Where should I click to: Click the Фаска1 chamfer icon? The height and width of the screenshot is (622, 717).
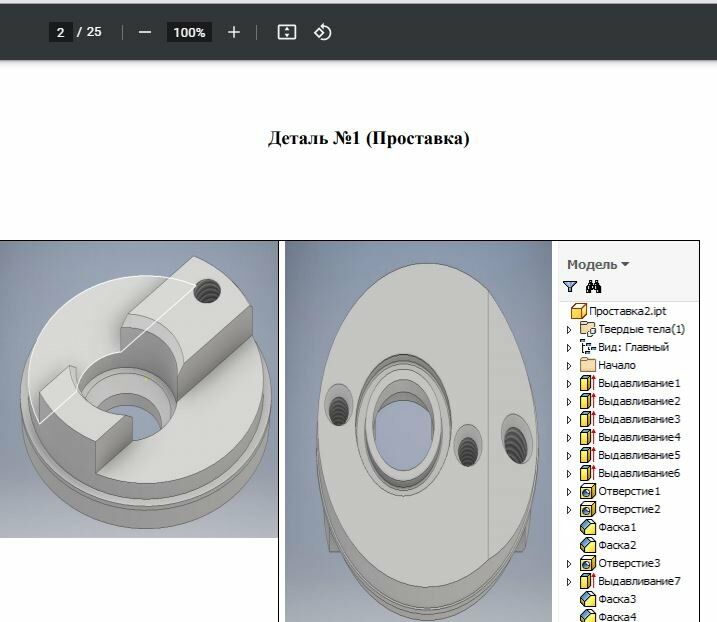click(x=588, y=527)
